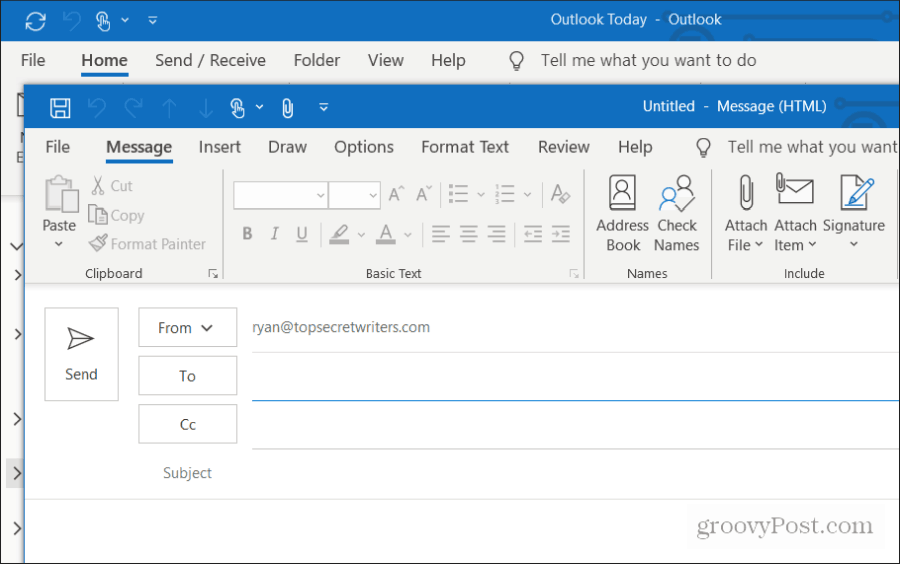Screen dimensions: 900x564
Task: Click the Previous Item up arrow
Action: [x=169, y=107]
